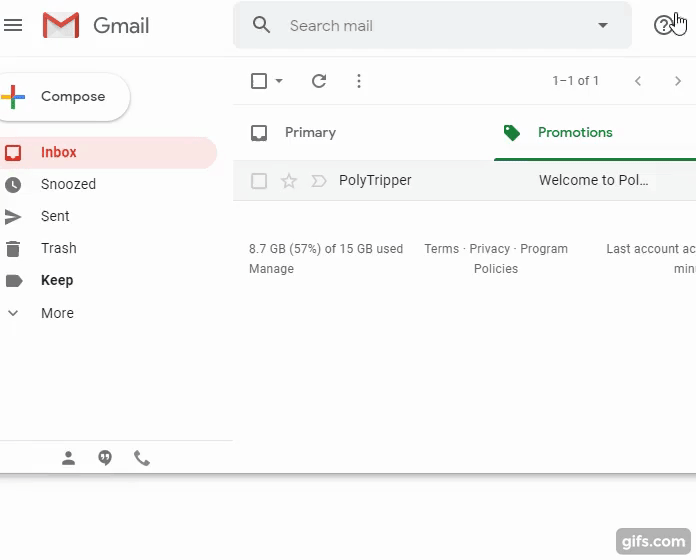The image size is (696, 560).
Task: Open the select options dropdown arrow
Action: (x=279, y=81)
